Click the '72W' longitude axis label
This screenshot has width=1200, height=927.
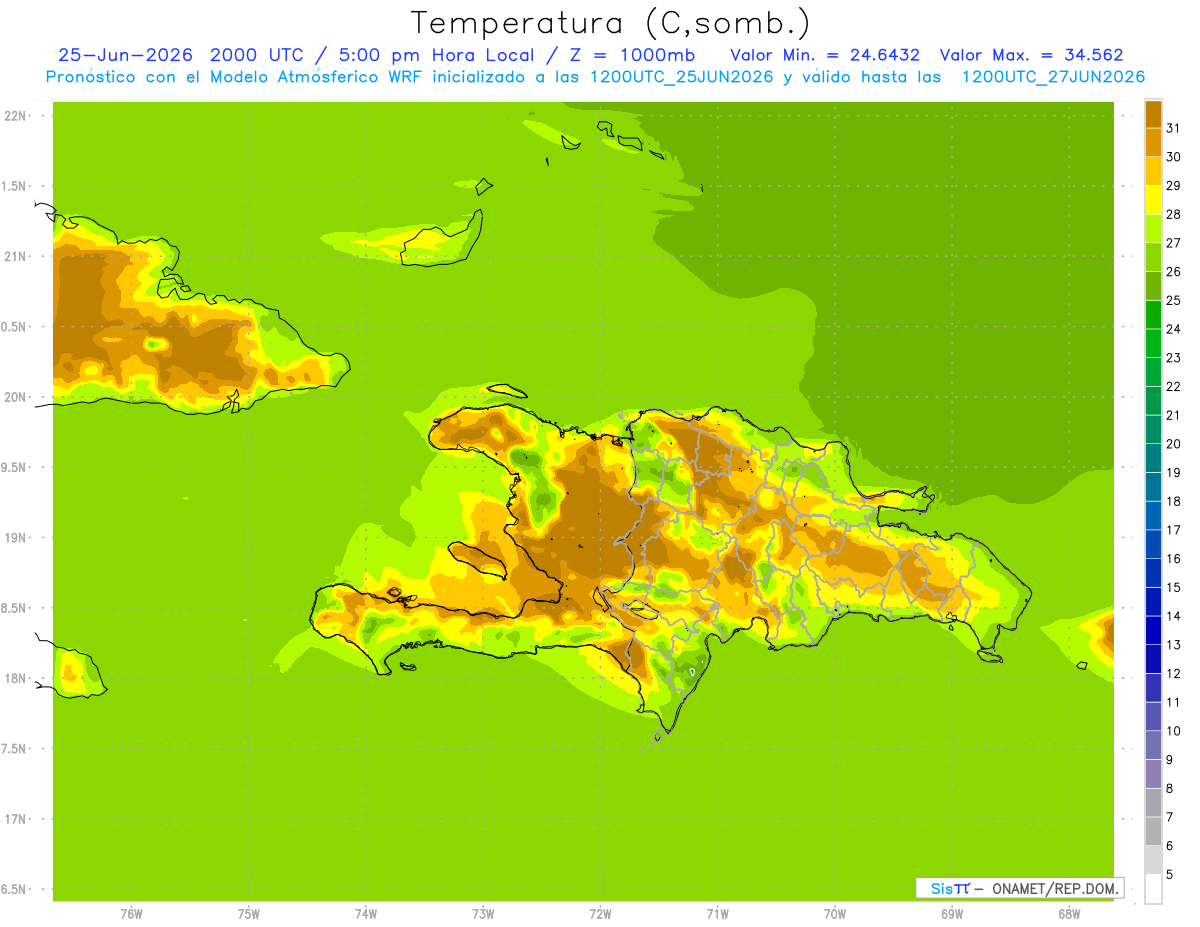(x=600, y=914)
